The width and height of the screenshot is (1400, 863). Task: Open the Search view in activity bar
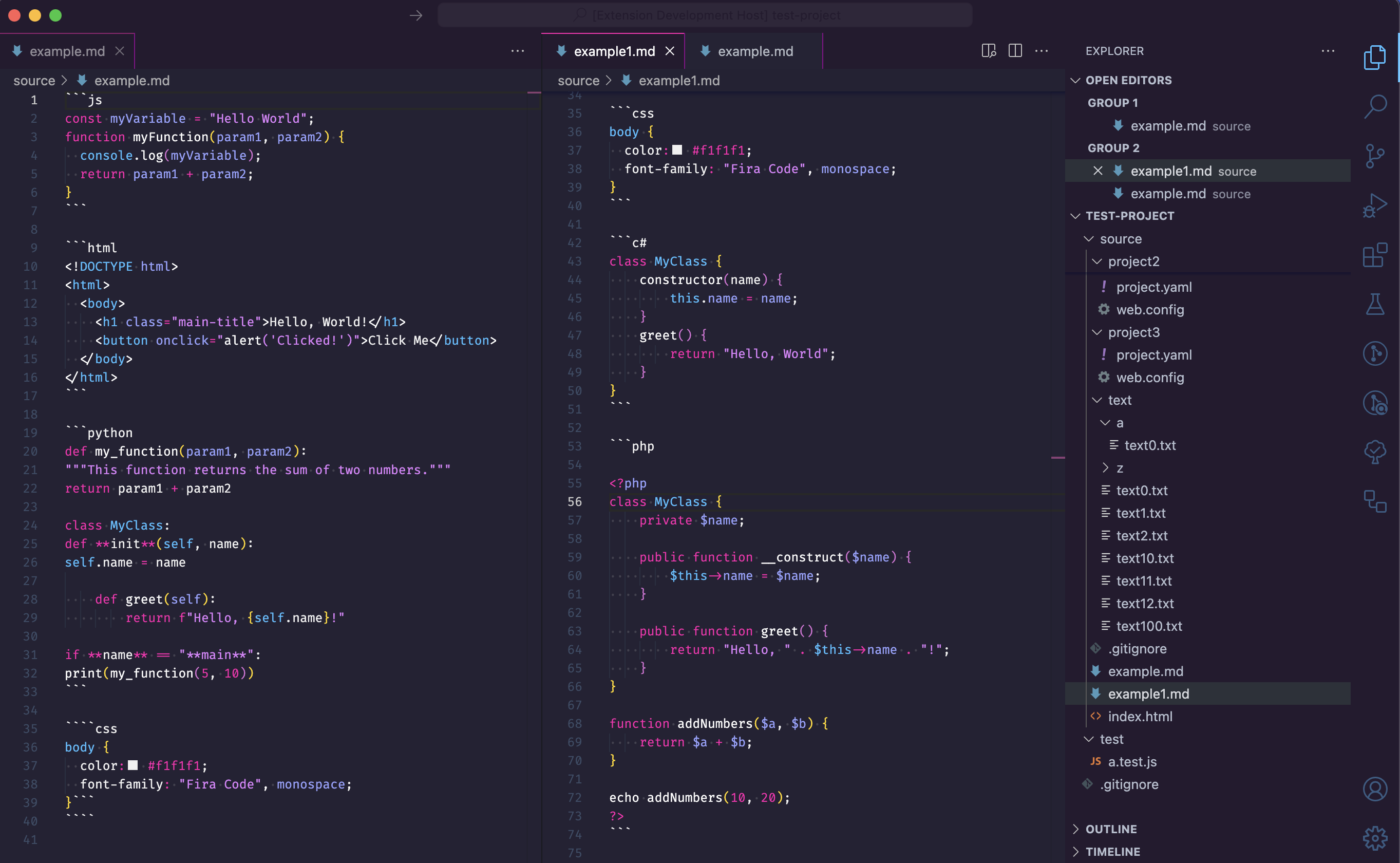(1375, 106)
